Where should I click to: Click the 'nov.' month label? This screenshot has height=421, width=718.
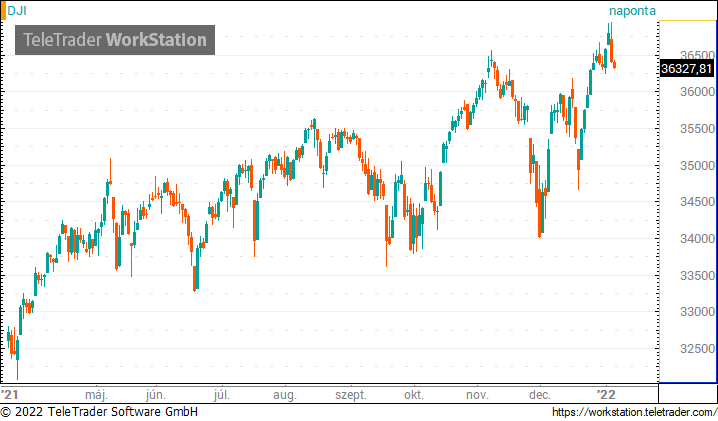click(x=478, y=395)
